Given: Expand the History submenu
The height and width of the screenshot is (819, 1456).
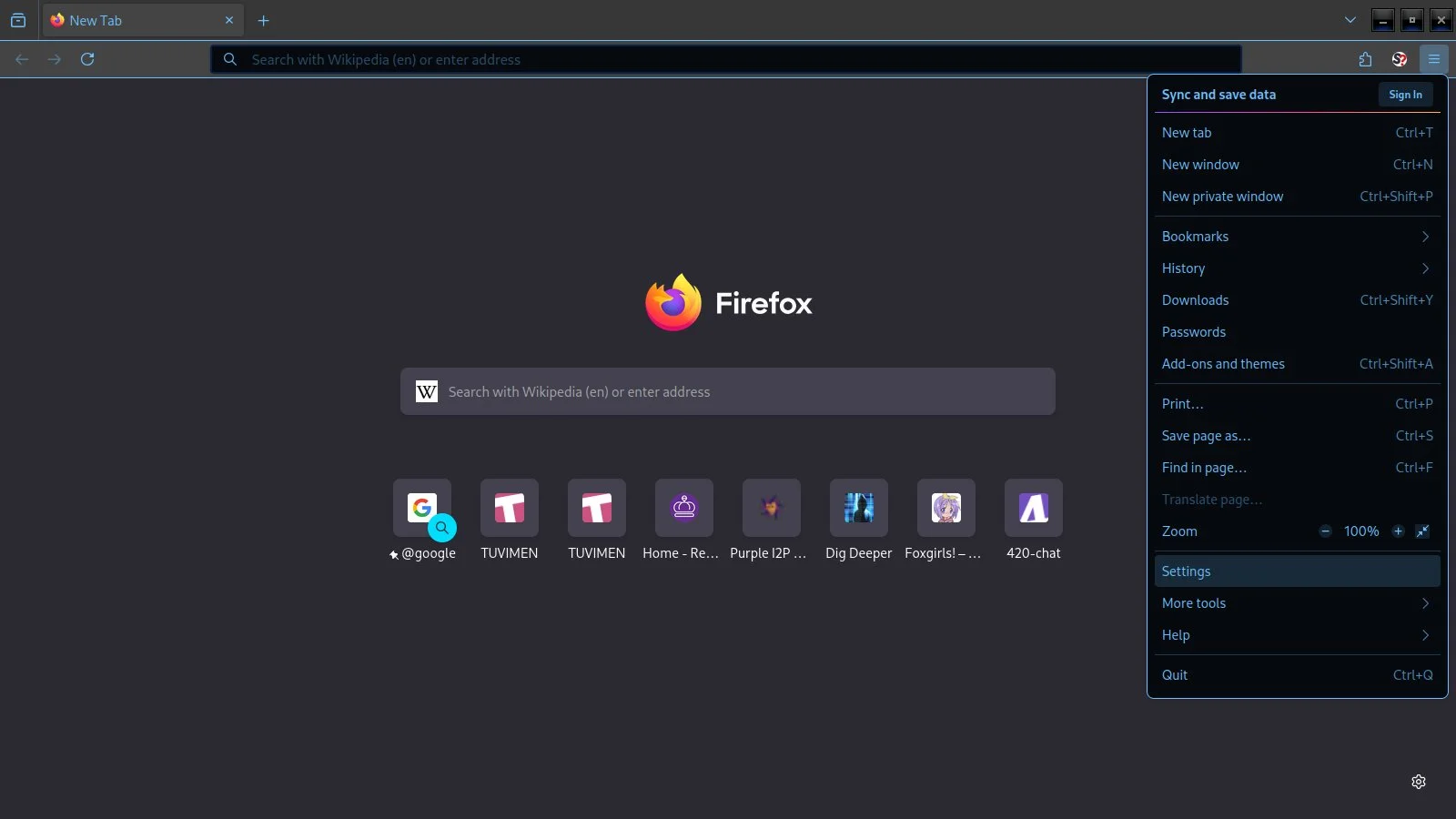Looking at the screenshot, I should point(1296,268).
